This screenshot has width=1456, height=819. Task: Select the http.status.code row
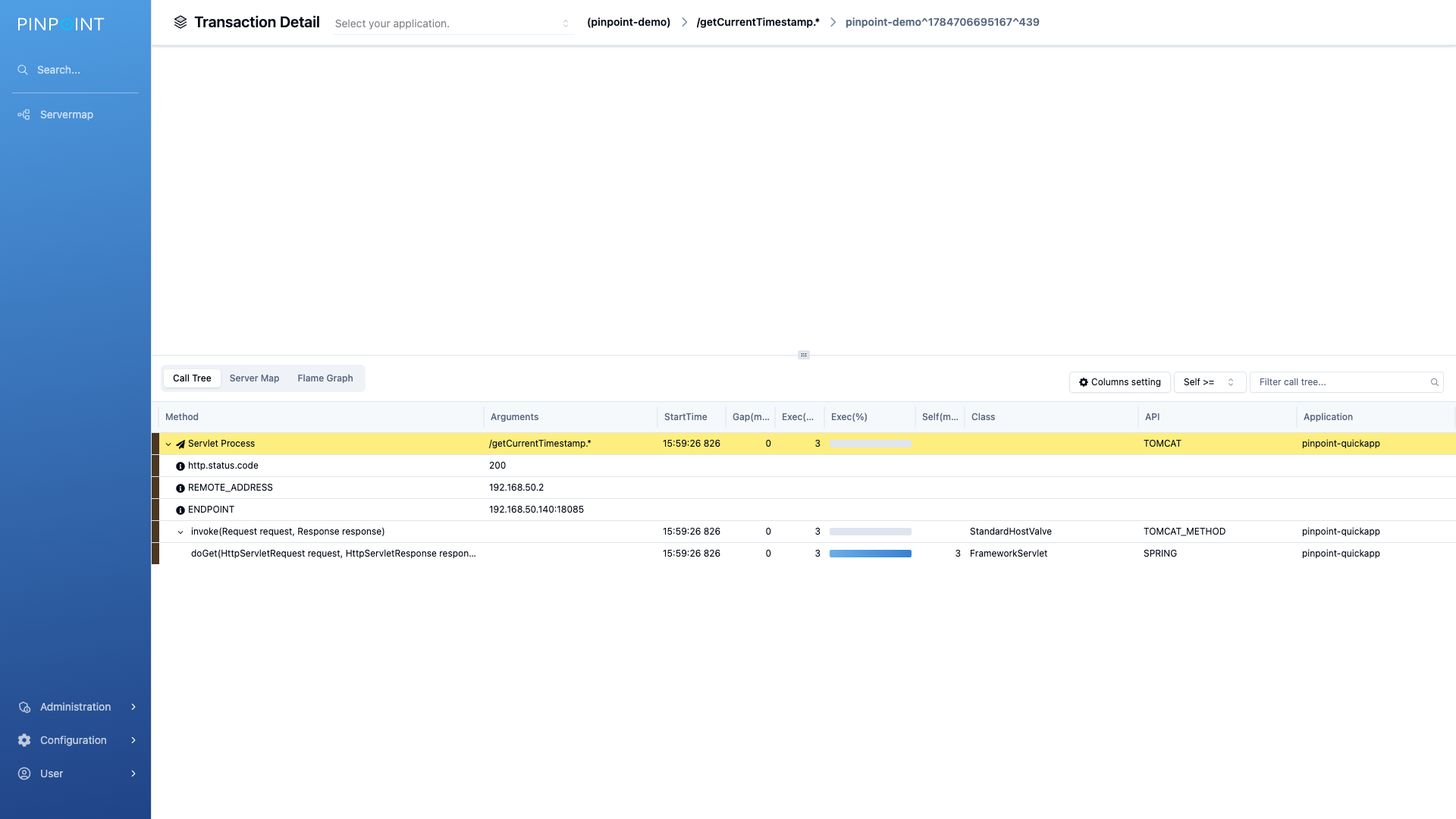[x=804, y=466]
